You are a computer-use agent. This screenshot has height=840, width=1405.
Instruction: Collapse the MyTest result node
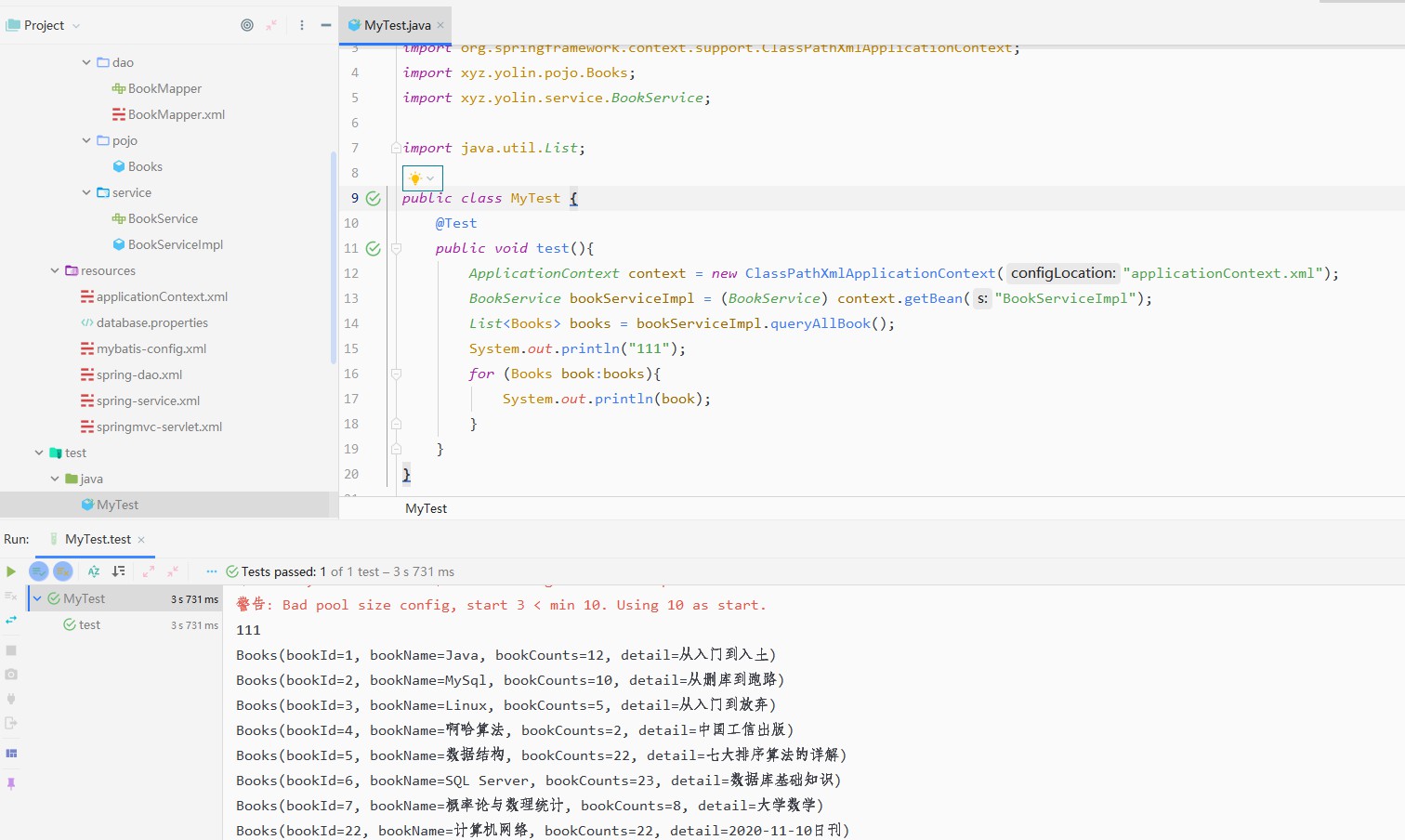tap(37, 598)
